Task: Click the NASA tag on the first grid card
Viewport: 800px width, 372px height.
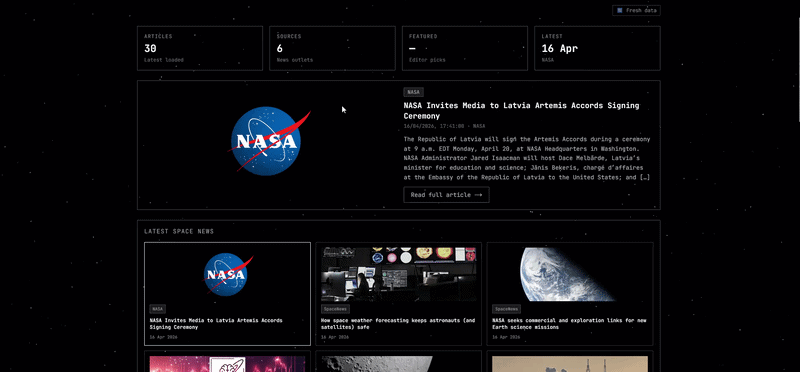Action: [158, 309]
